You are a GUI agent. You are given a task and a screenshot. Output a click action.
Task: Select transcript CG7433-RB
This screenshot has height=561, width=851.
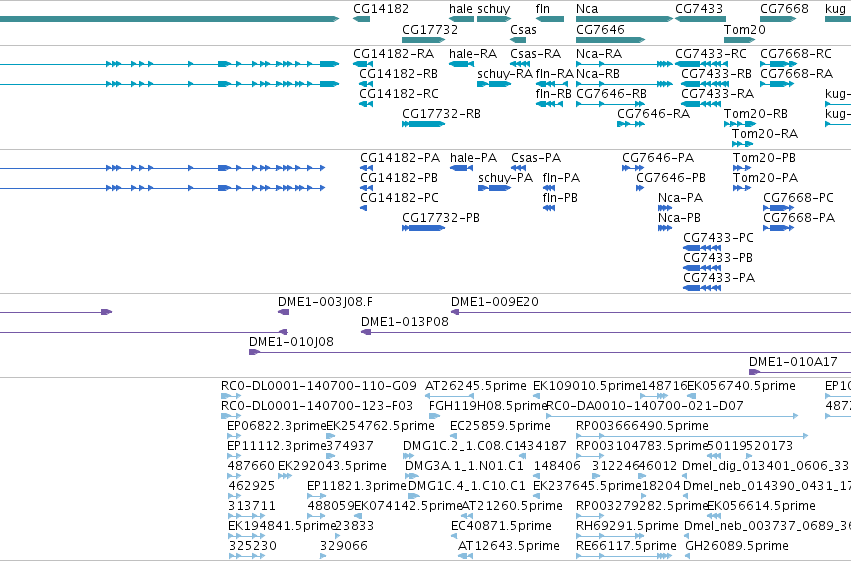pos(716,74)
